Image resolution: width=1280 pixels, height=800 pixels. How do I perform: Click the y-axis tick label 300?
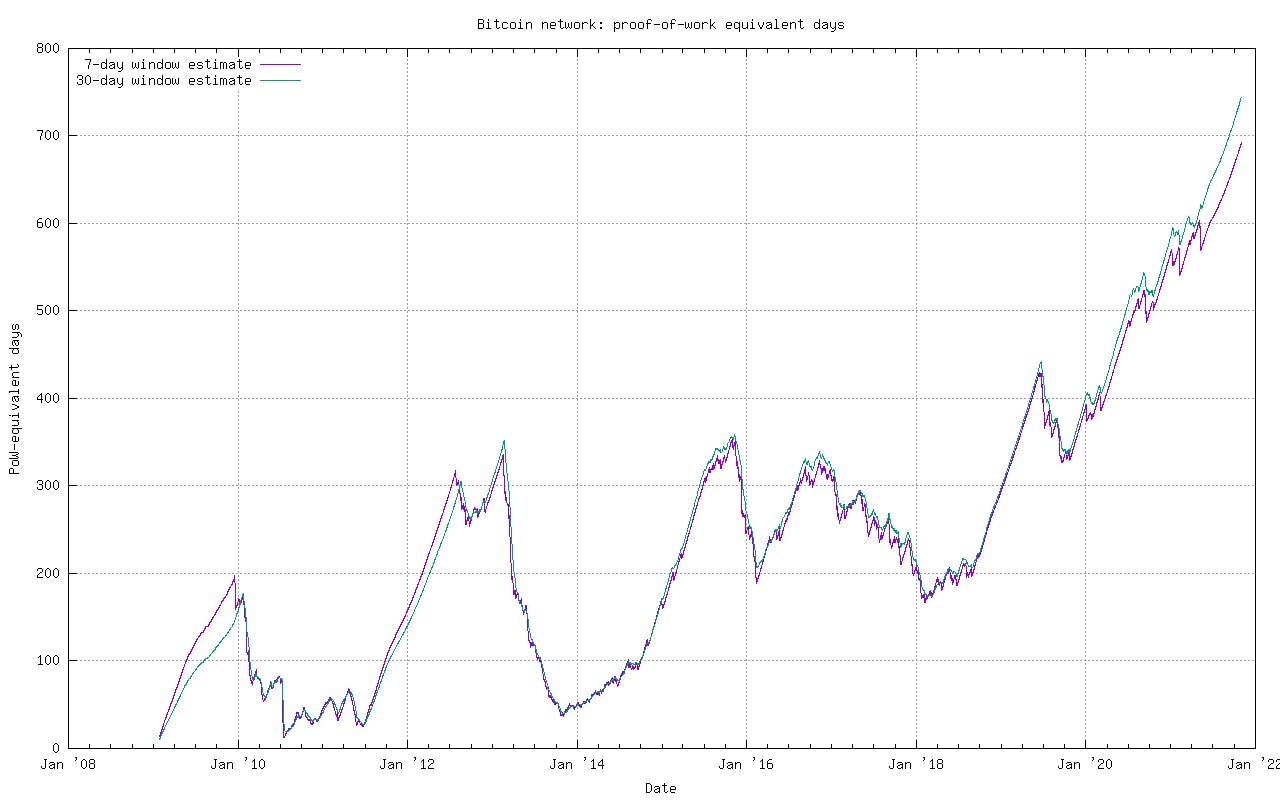click(x=48, y=485)
